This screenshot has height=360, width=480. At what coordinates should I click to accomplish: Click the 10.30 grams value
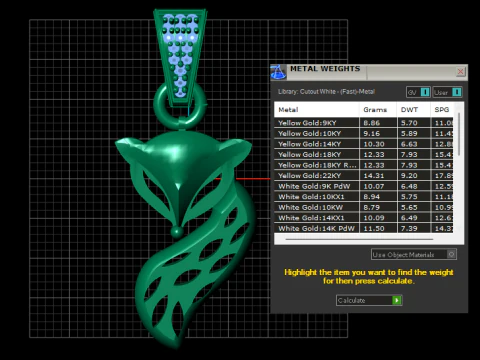coord(374,144)
